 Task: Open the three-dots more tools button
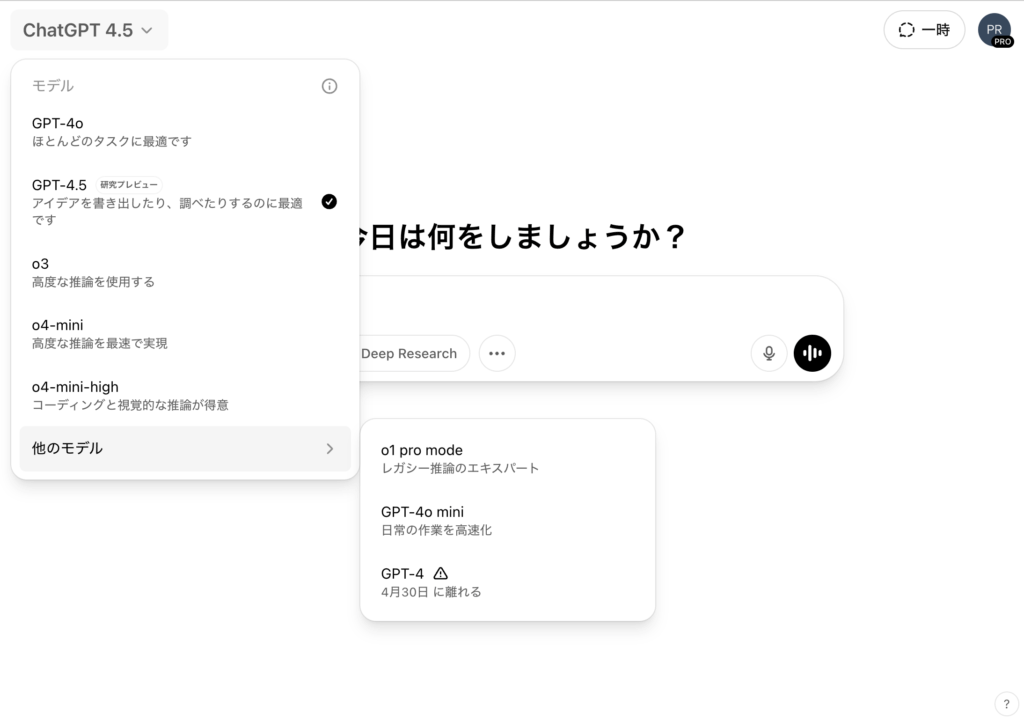point(497,353)
